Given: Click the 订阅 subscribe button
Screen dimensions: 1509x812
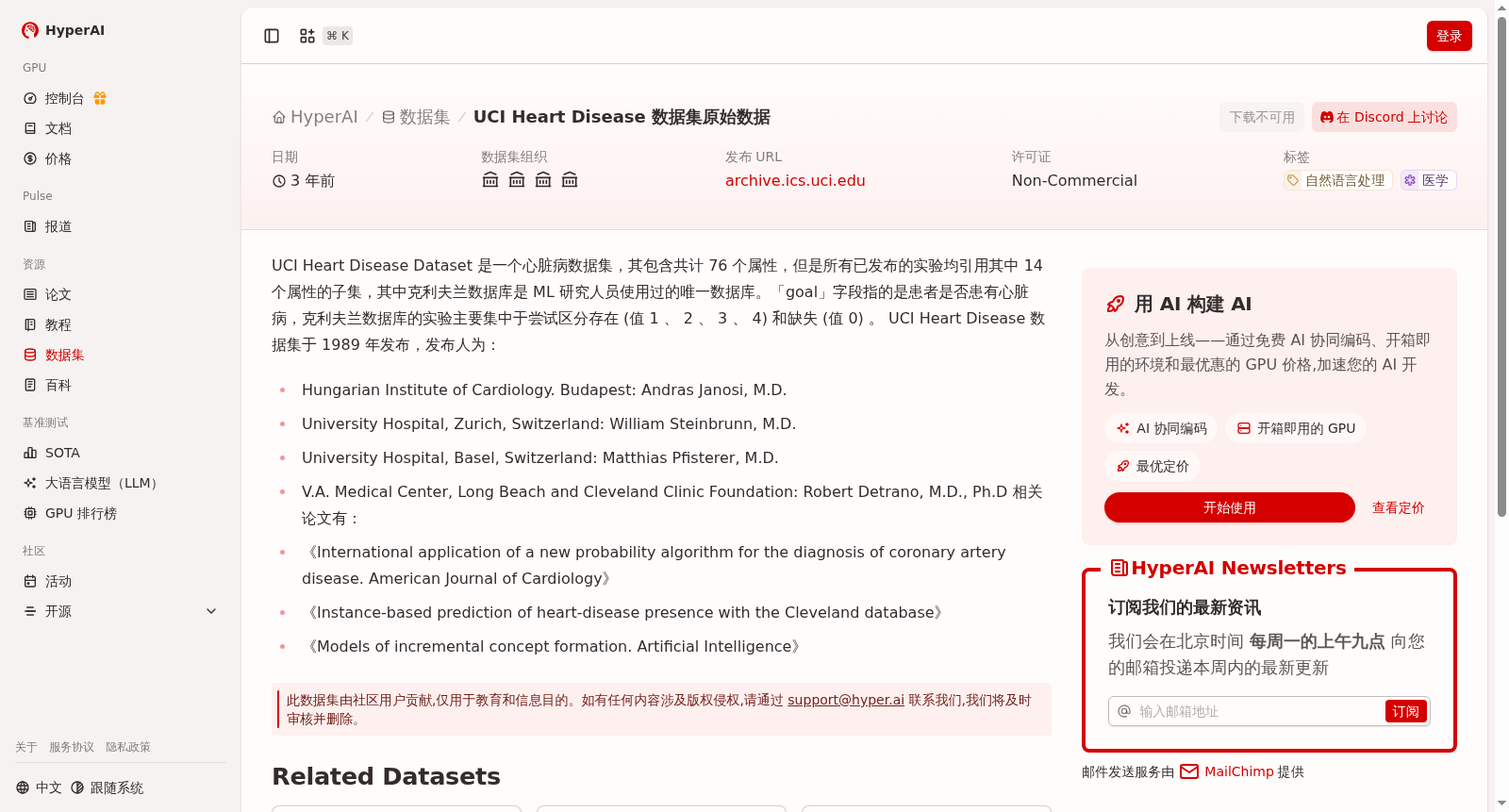Looking at the screenshot, I should [1405, 711].
